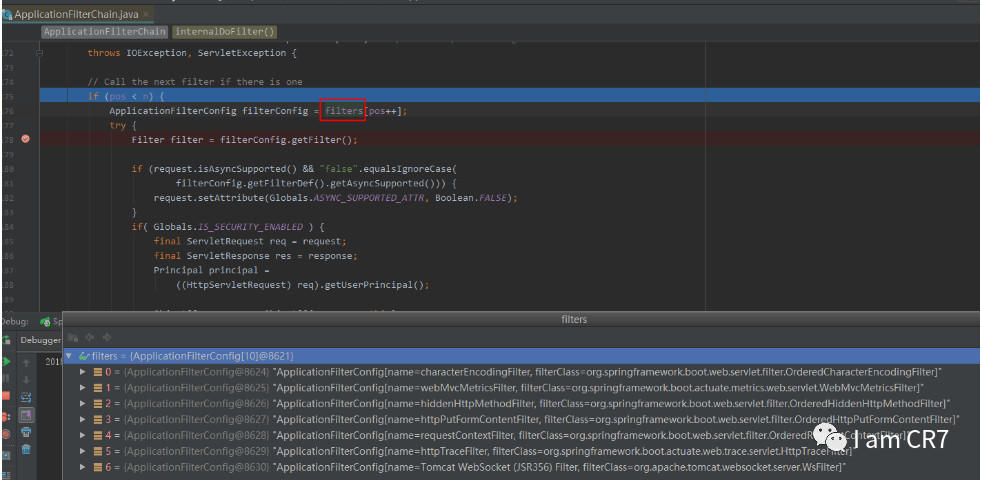Click the getUserPrincipal() code line
The image size is (981, 480).
[x=303, y=285]
